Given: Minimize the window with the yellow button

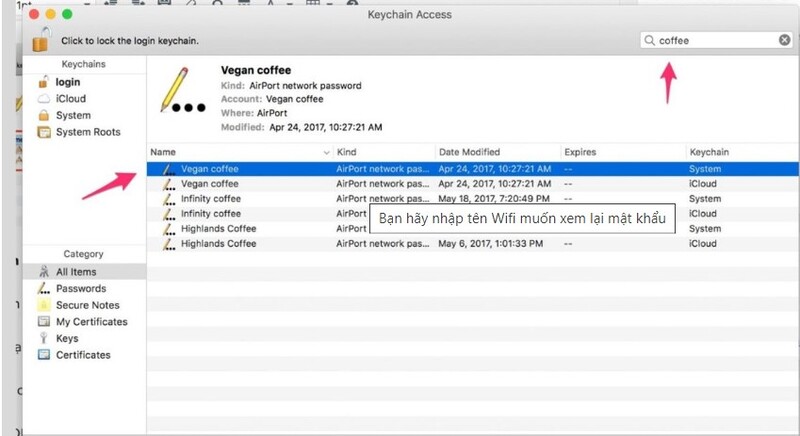Looking at the screenshot, I should [x=51, y=14].
